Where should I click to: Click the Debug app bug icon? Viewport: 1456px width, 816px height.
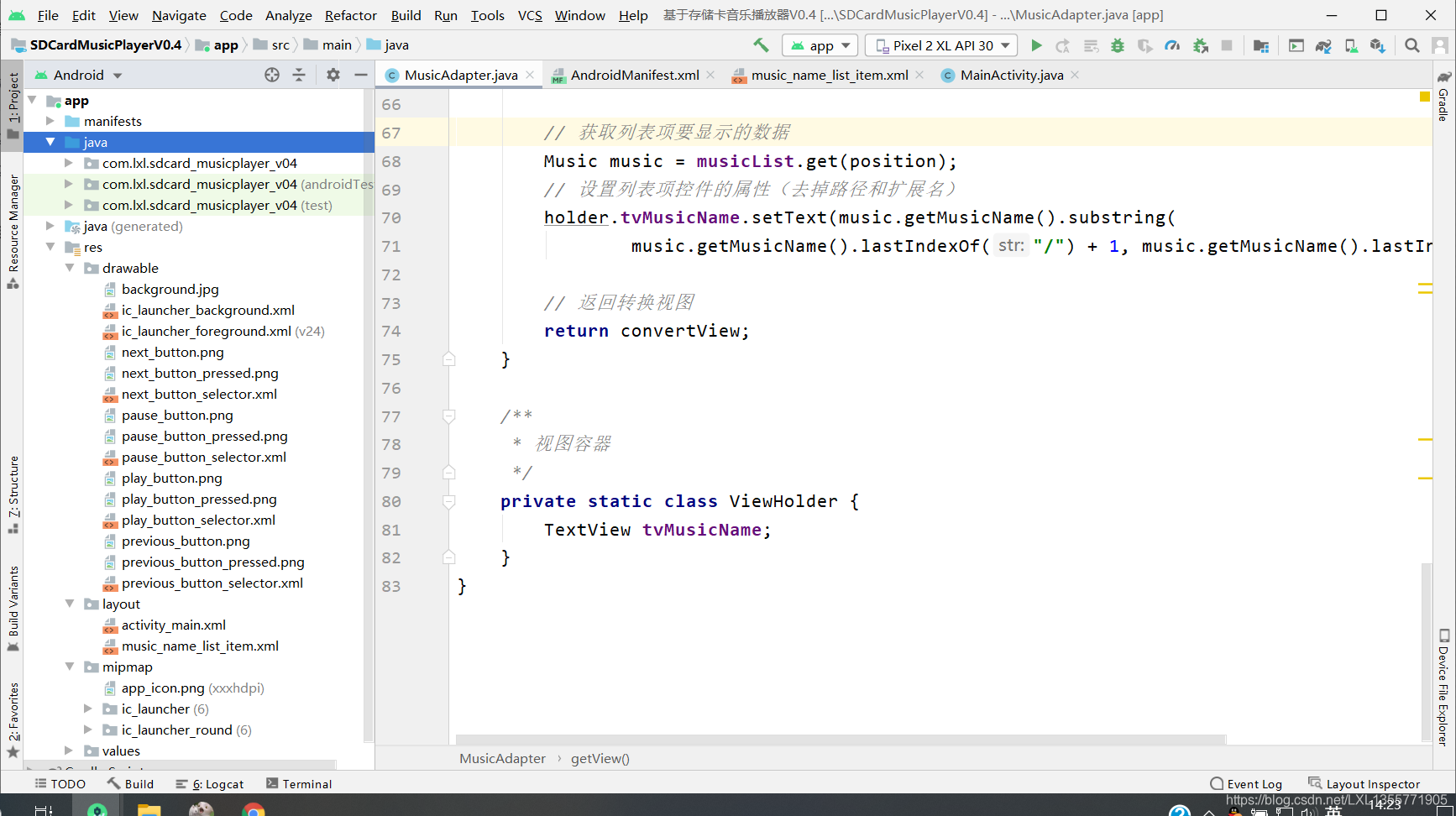(x=1118, y=45)
